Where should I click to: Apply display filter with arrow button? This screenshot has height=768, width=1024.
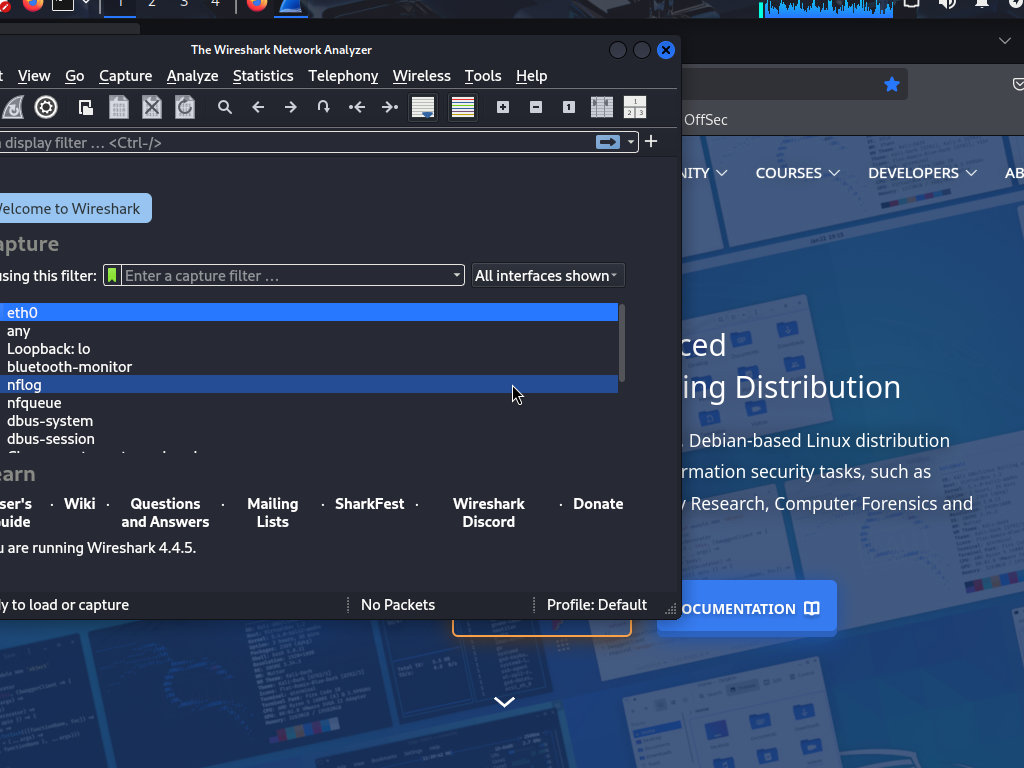point(608,142)
